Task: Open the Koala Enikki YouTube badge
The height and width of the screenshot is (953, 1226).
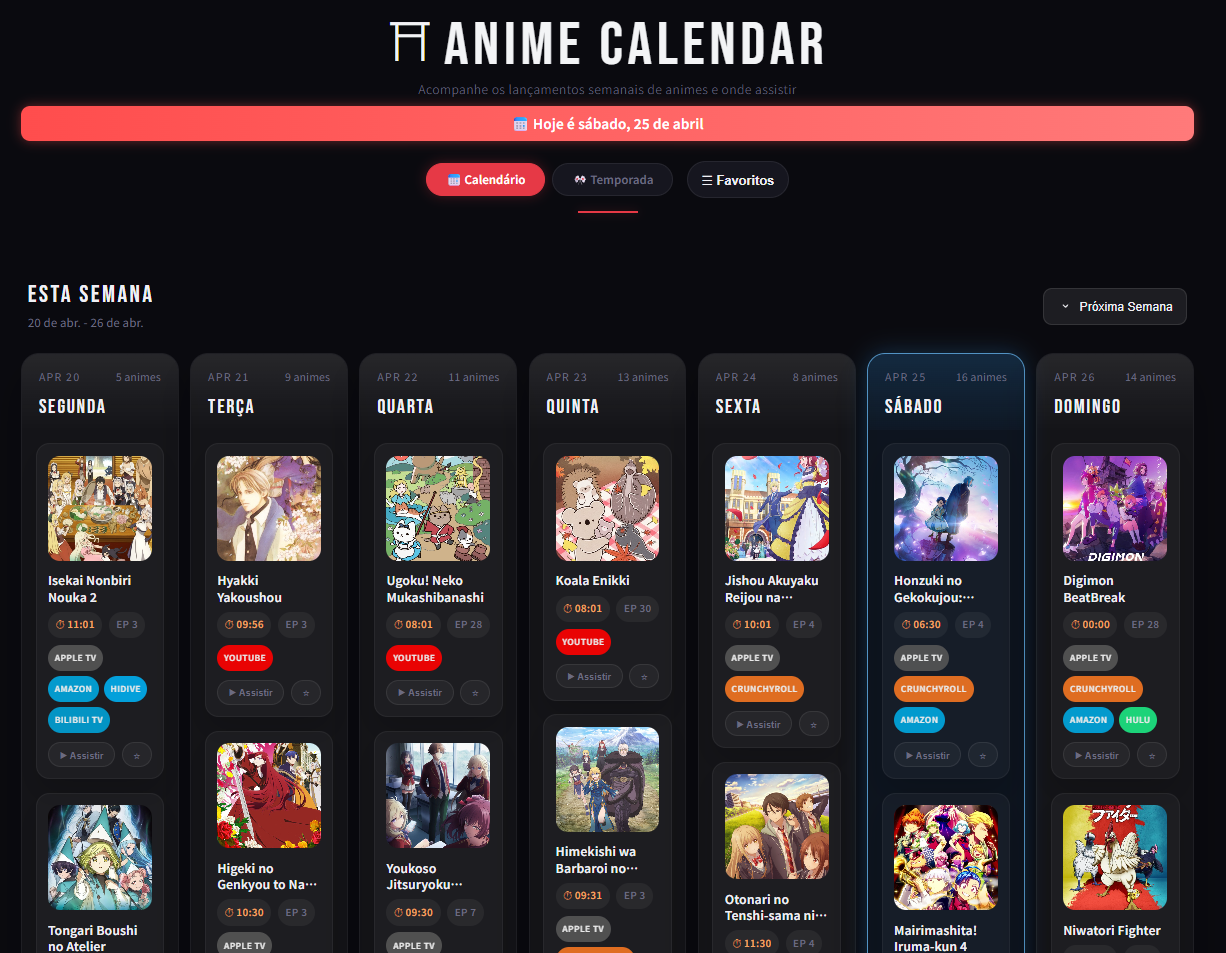Action: [583, 642]
